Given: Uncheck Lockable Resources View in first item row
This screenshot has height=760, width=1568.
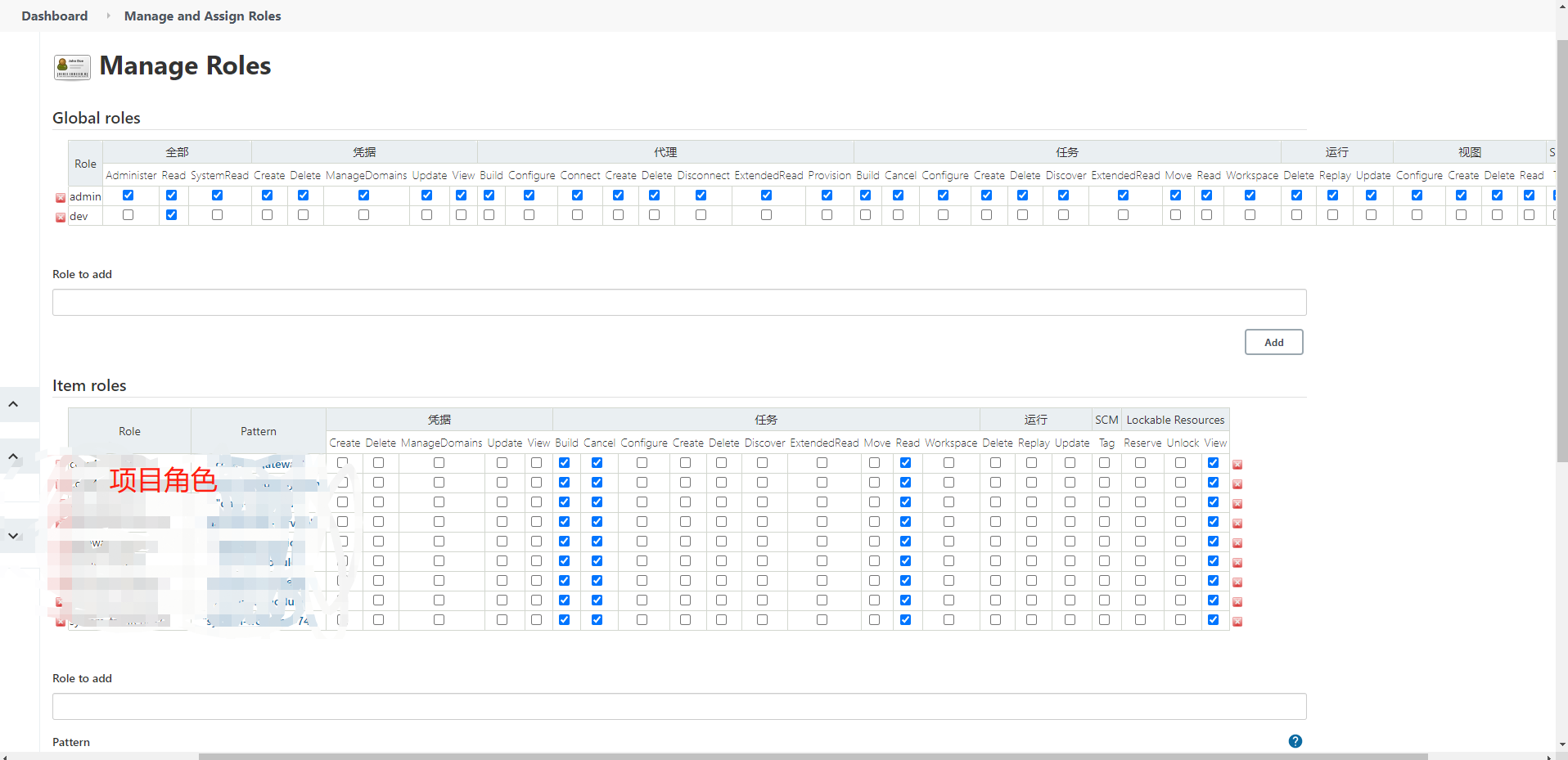Looking at the screenshot, I should tap(1213, 462).
